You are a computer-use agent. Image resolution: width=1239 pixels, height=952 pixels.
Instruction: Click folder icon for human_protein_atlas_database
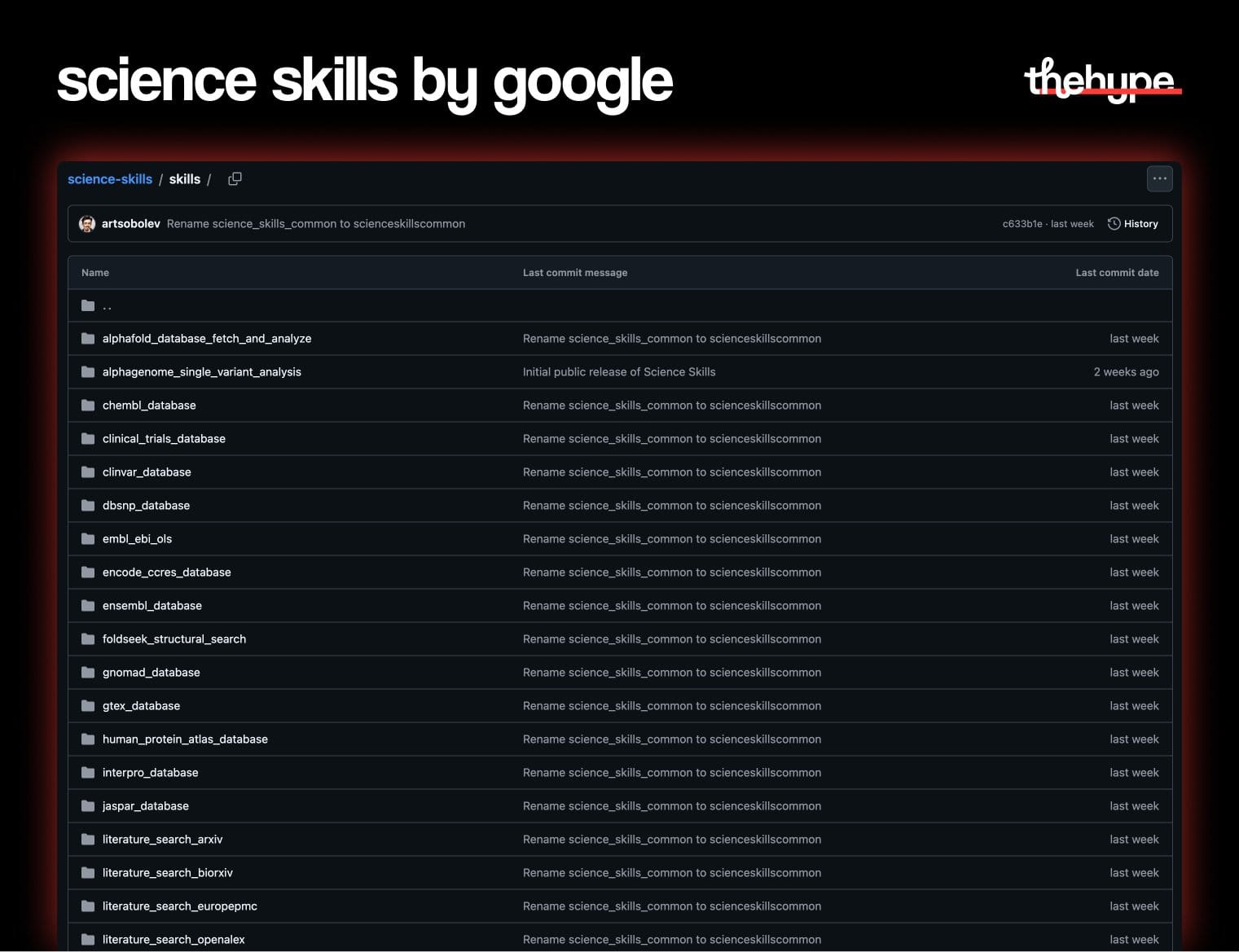coord(88,739)
